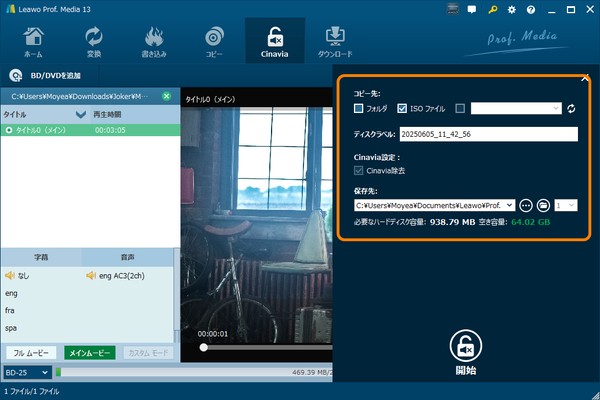Screen dimensions: 600x400
Task: Open the GPU acceleration chip icon
Action: [x=453, y=9]
